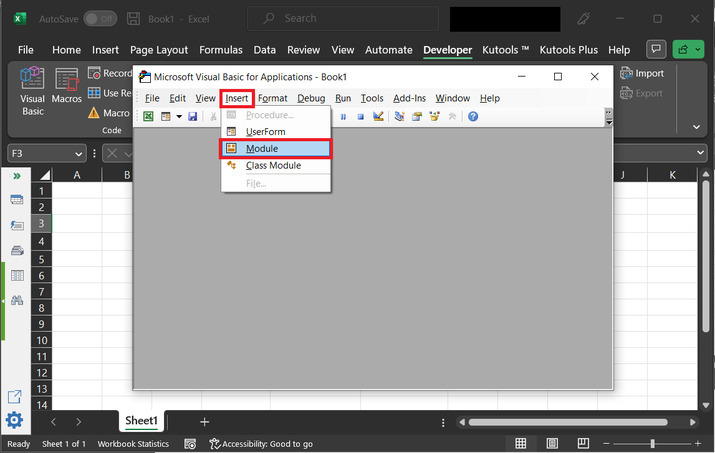Viewport: 715px width, 453px height.
Task: Switch to the Formulas ribbon tab
Action: (221, 50)
